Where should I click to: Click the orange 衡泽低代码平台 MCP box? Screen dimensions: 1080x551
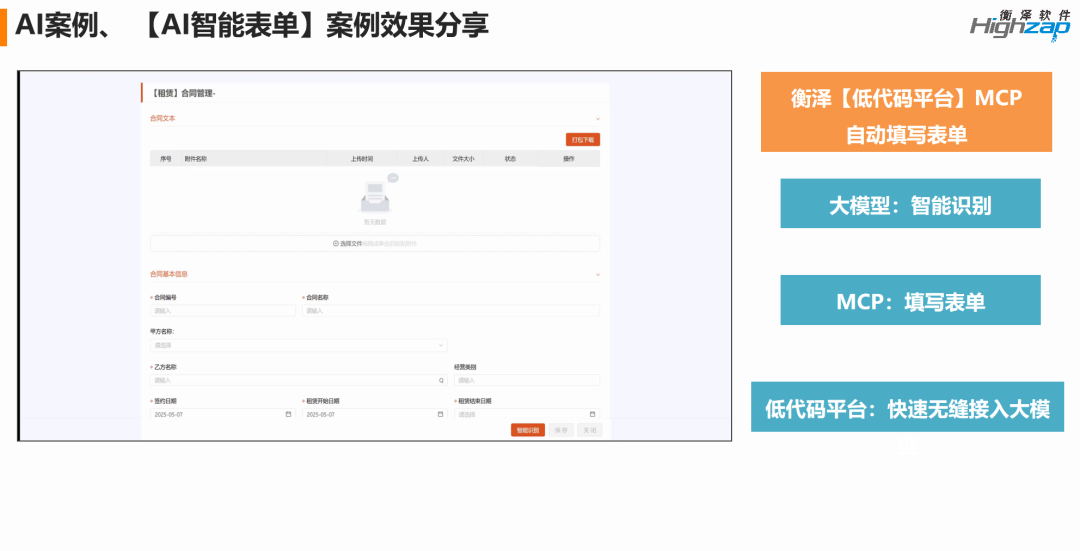pos(906,112)
